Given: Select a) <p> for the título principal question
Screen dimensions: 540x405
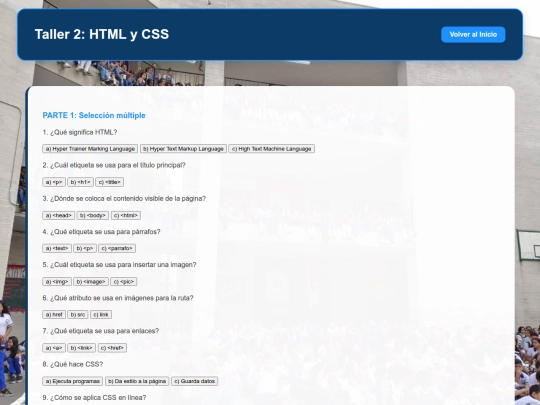Looking at the screenshot, I should pyautogui.click(x=54, y=182).
